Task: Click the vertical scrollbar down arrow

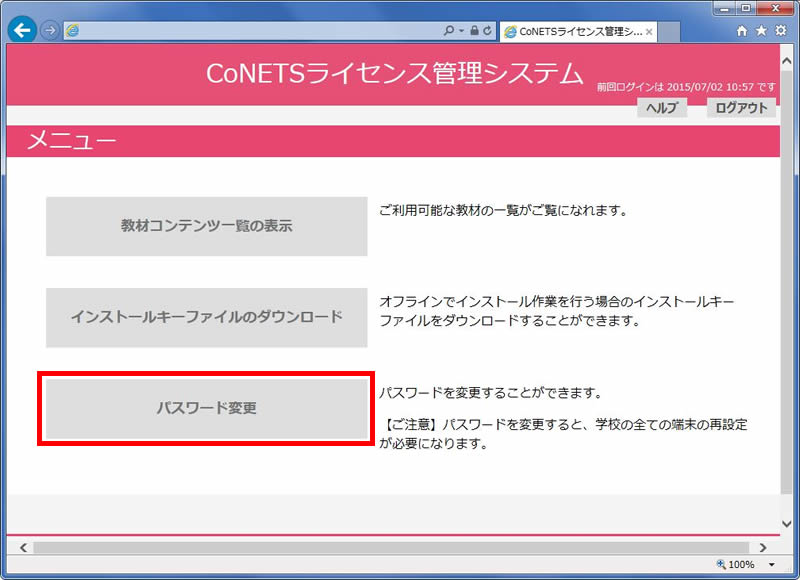Action: (x=787, y=524)
